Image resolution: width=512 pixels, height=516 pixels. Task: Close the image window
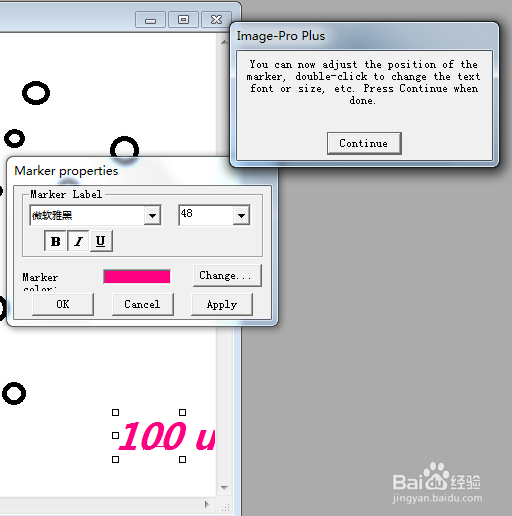(216, 20)
